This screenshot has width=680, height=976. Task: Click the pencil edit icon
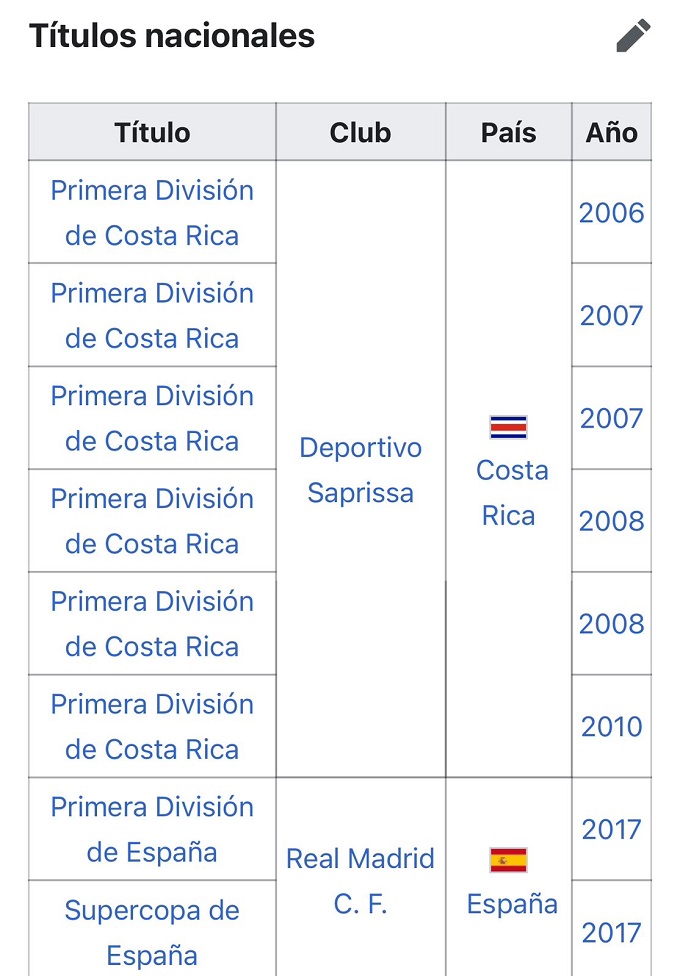point(633,36)
